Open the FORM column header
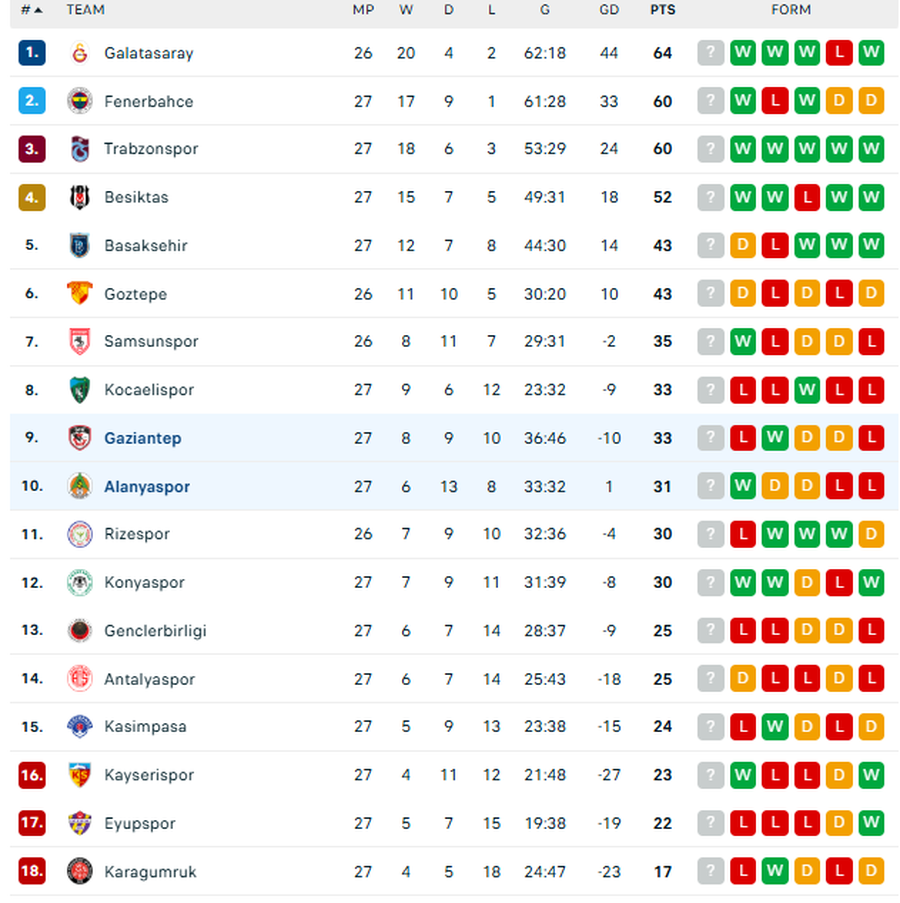Screen dimensions: 900x903 pyautogui.click(x=791, y=10)
